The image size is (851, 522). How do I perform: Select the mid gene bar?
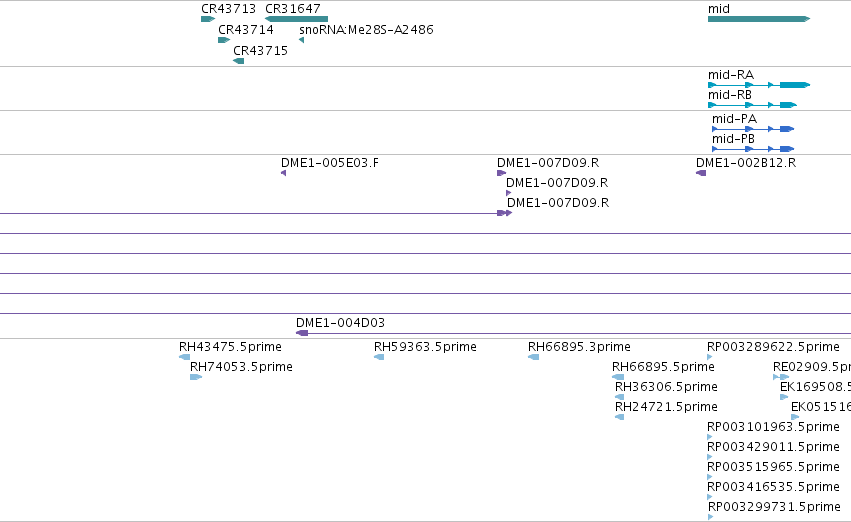tap(759, 19)
